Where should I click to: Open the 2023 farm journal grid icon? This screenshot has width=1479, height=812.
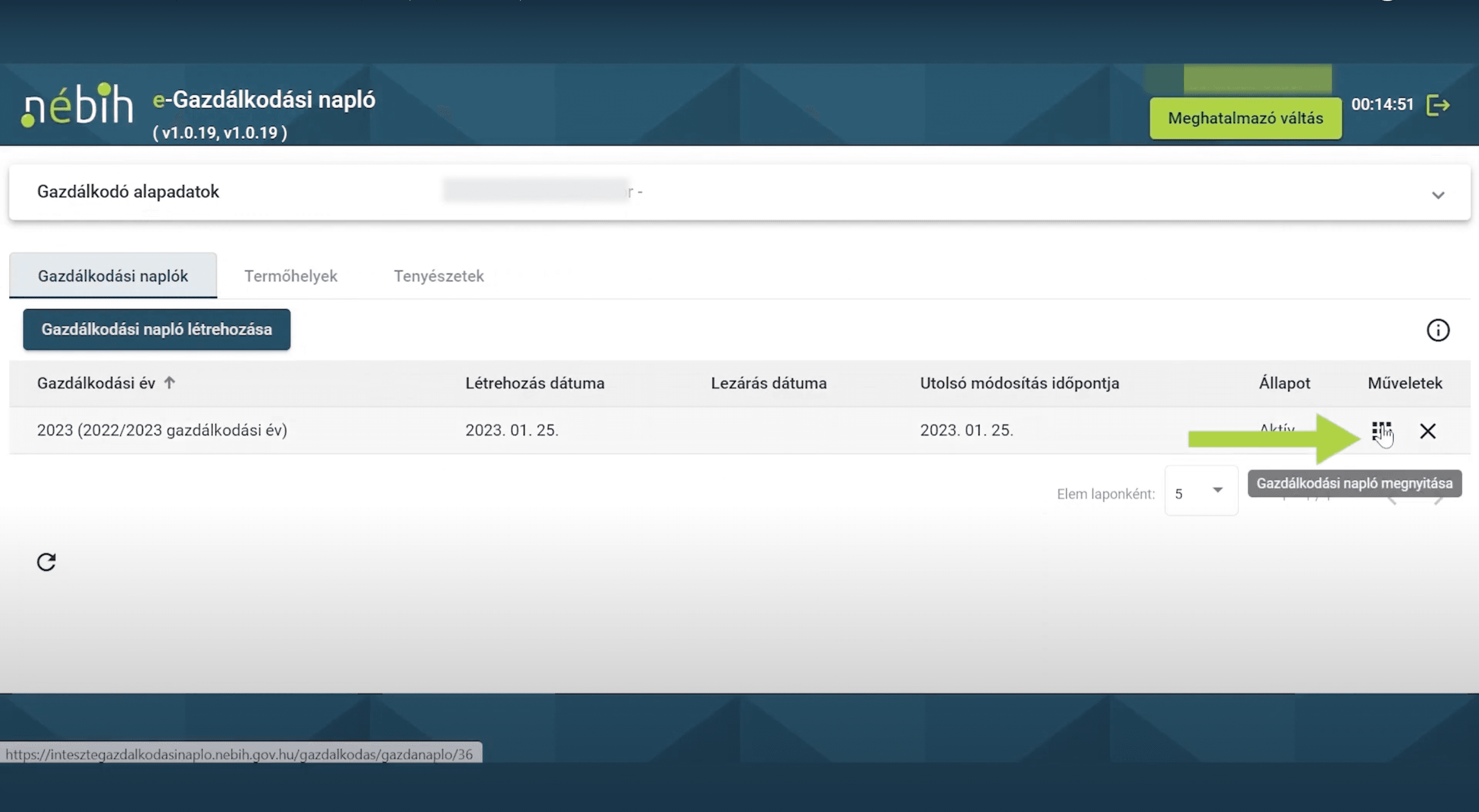pyautogui.click(x=1380, y=430)
